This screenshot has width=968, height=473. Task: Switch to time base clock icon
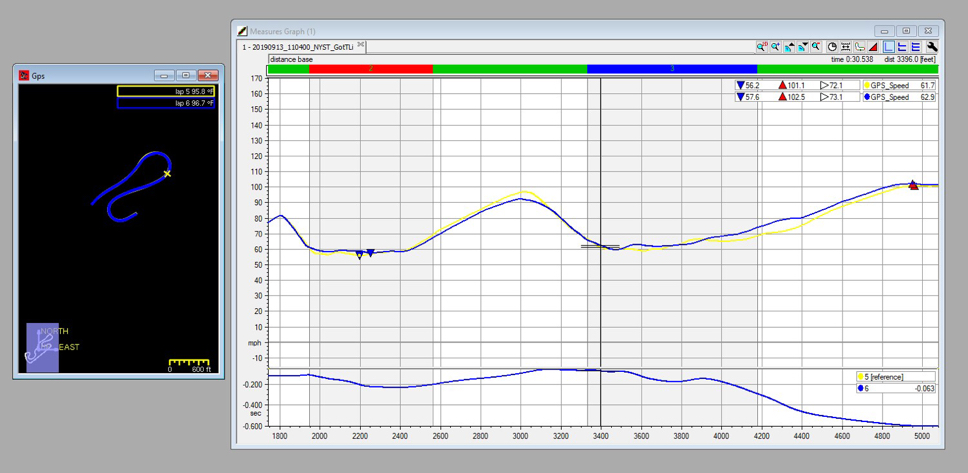click(x=832, y=46)
